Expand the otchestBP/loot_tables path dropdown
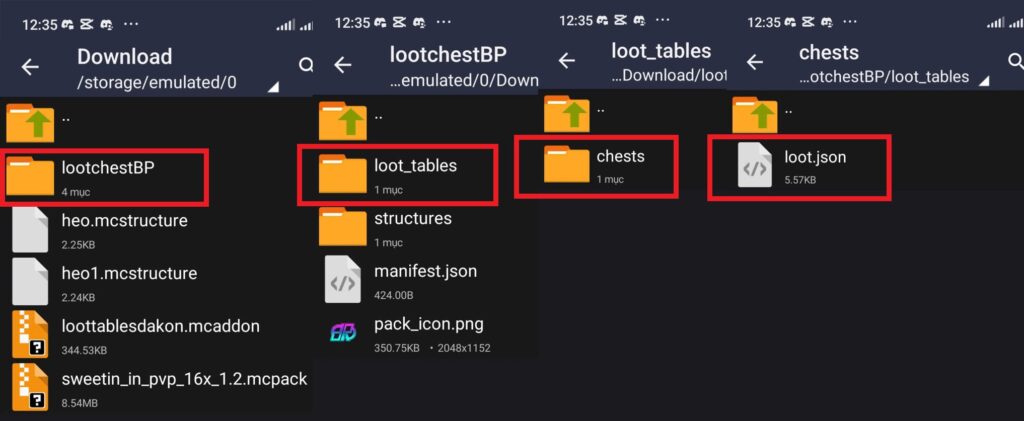Screen dimensions: 1024x421 984,81
